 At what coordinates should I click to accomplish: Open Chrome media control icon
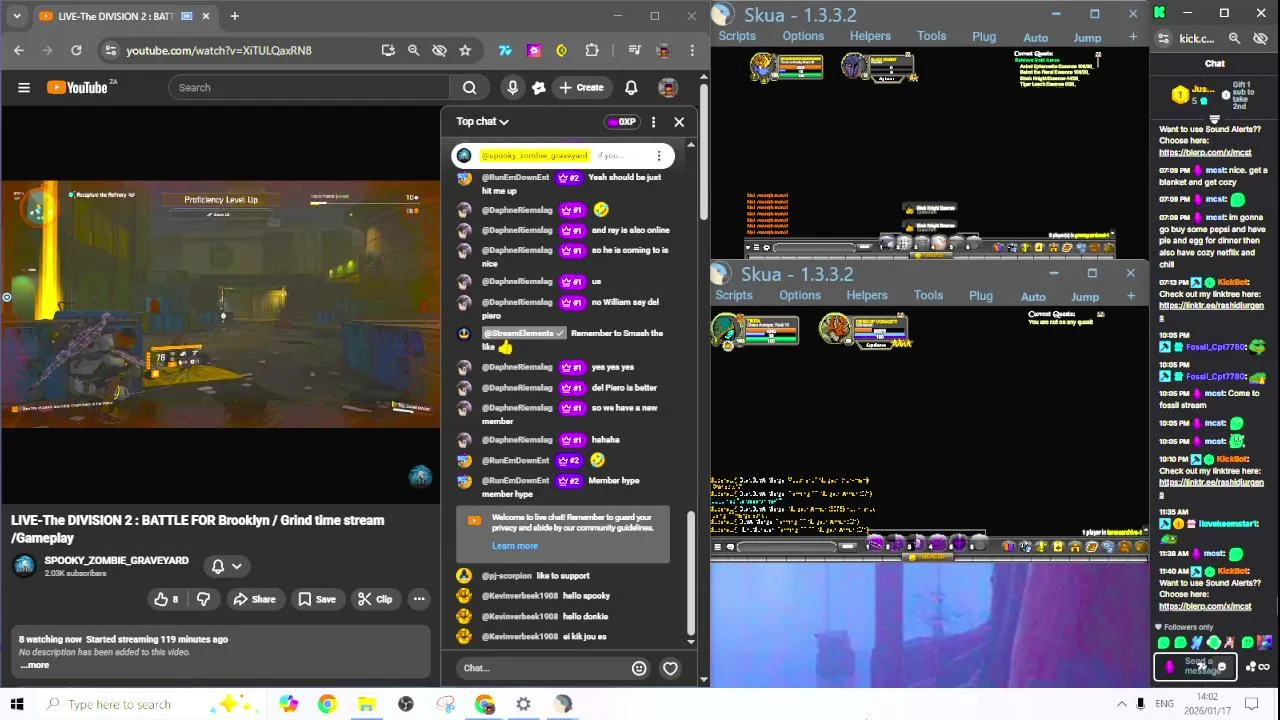tap(634, 50)
